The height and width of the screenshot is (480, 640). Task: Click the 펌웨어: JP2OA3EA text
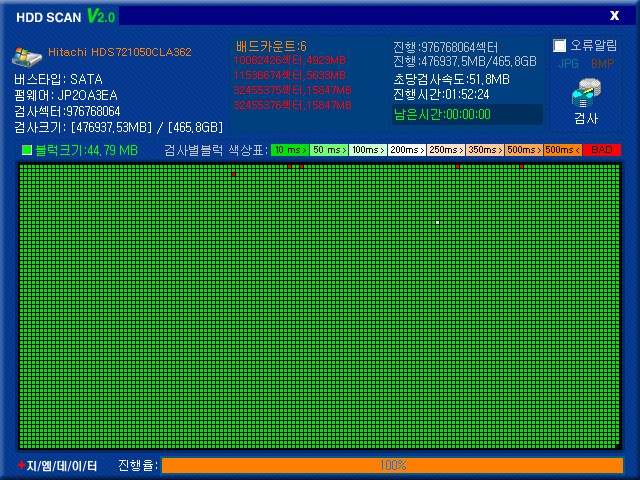pos(66,96)
